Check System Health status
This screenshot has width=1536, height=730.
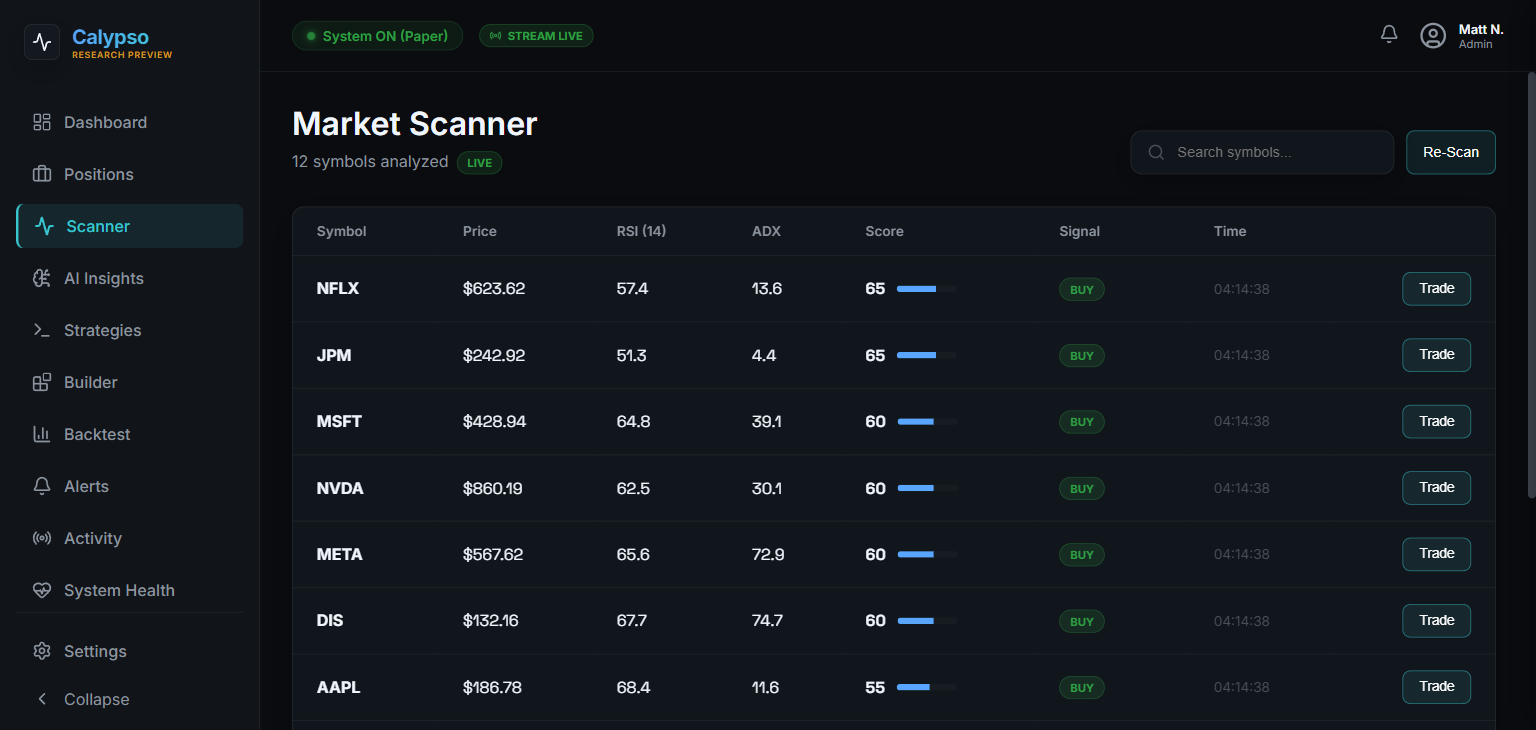117,590
